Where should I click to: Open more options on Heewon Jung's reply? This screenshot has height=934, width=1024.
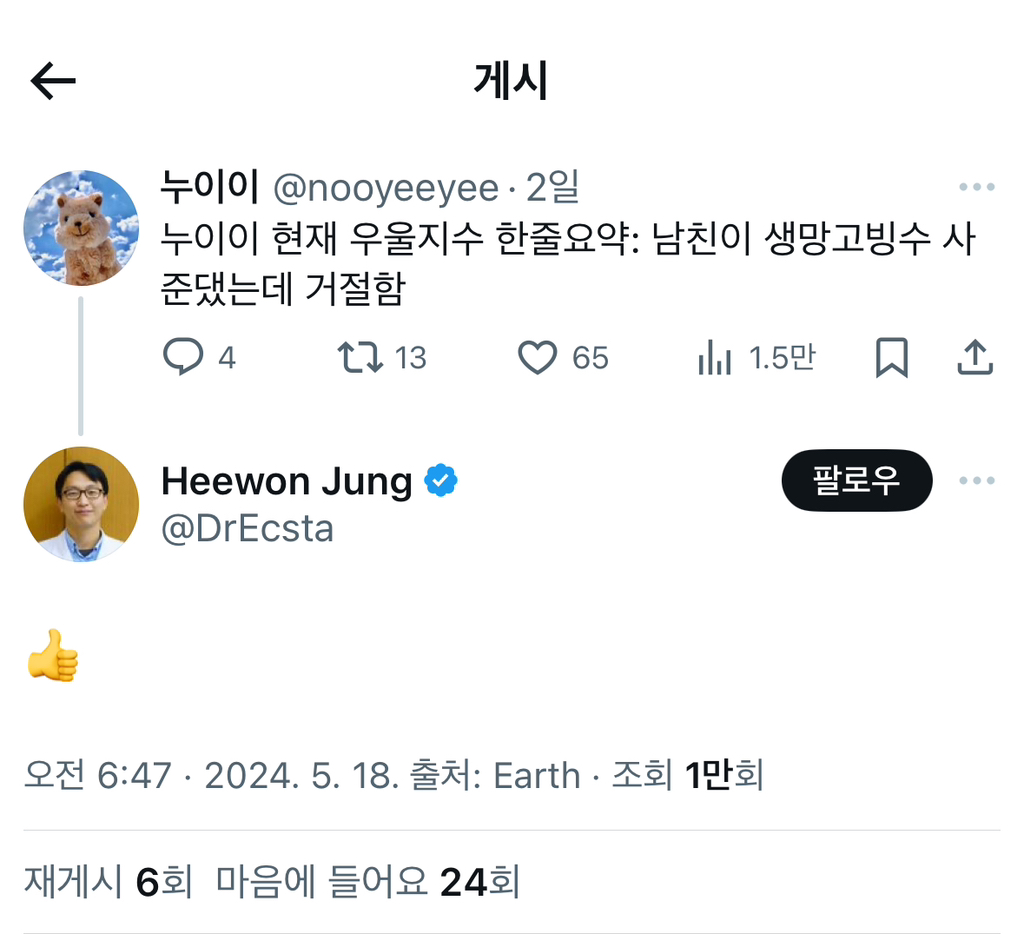click(977, 481)
